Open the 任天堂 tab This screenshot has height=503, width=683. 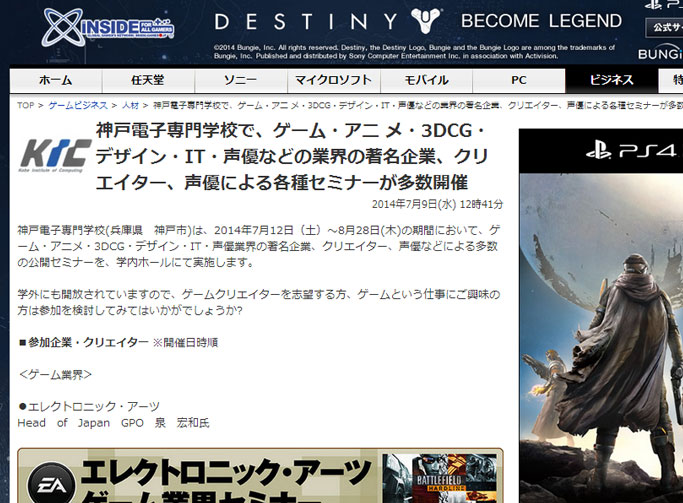148,80
